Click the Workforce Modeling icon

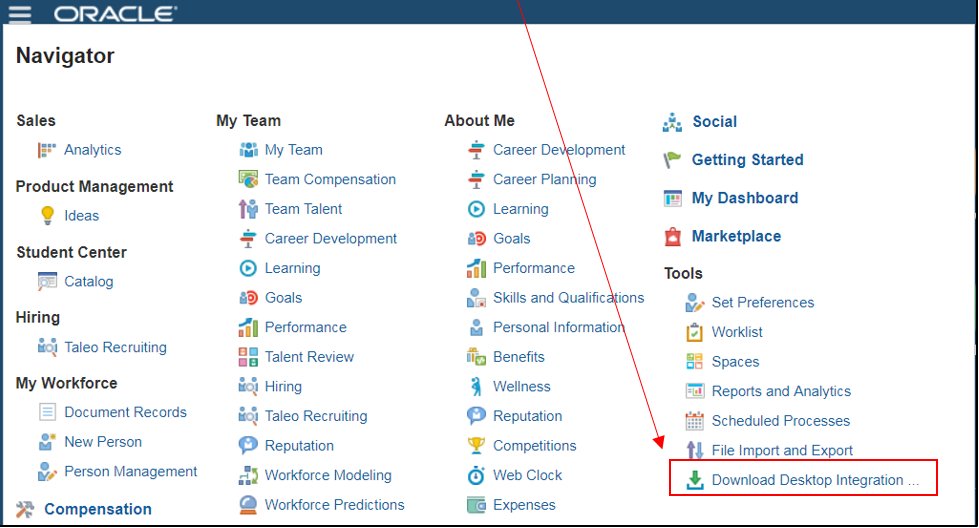248,475
